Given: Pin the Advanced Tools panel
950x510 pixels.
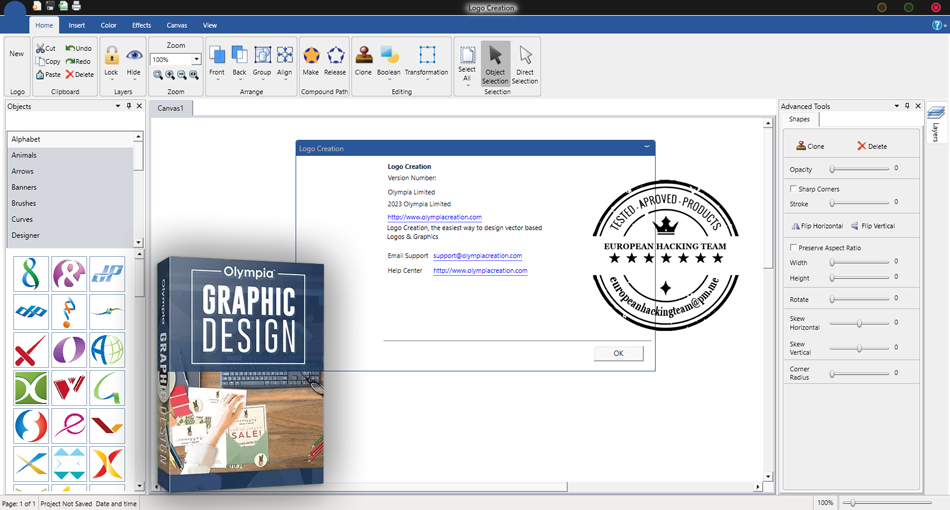Looking at the screenshot, I should (x=907, y=106).
